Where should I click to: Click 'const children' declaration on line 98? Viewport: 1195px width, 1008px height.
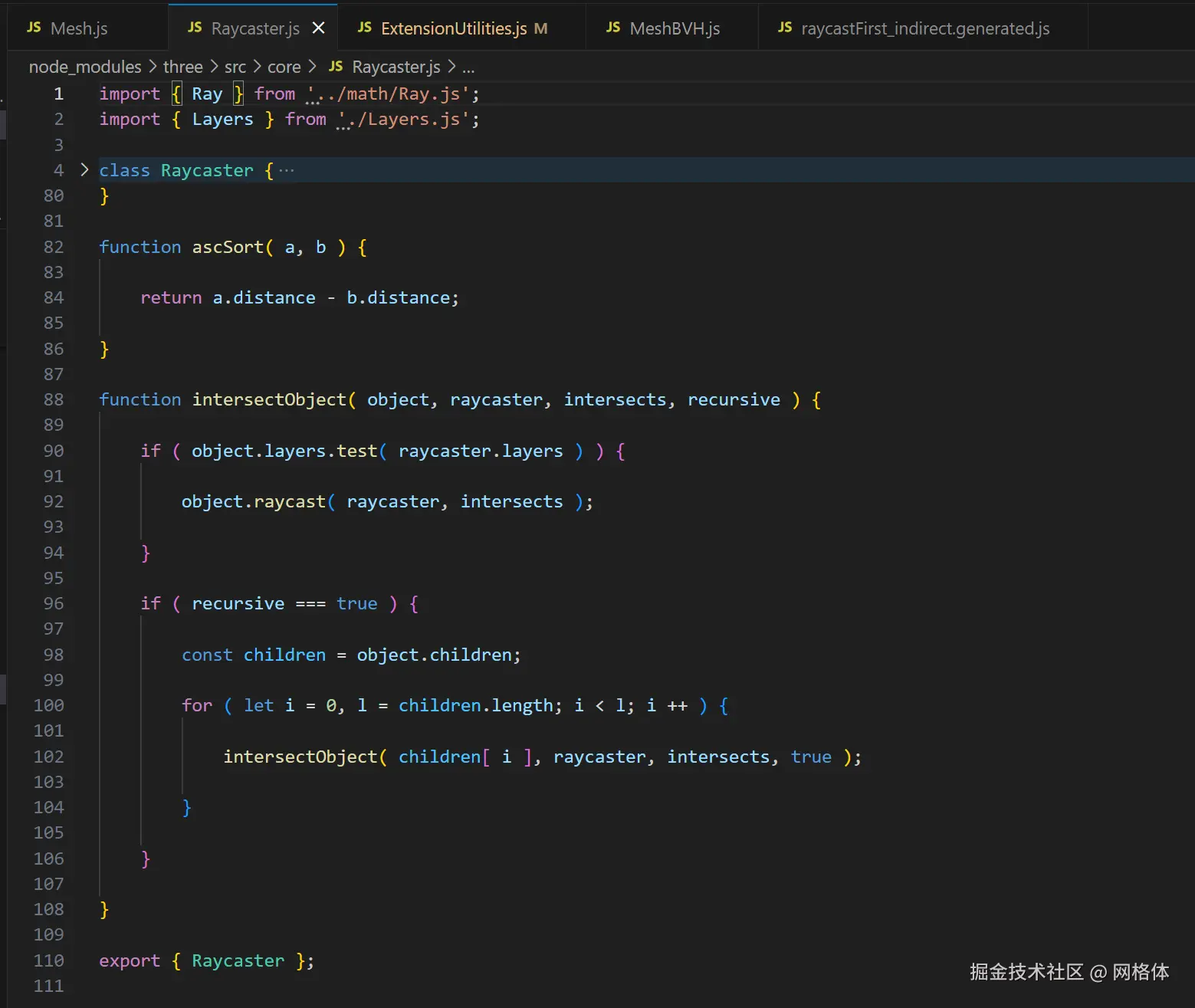pos(254,655)
